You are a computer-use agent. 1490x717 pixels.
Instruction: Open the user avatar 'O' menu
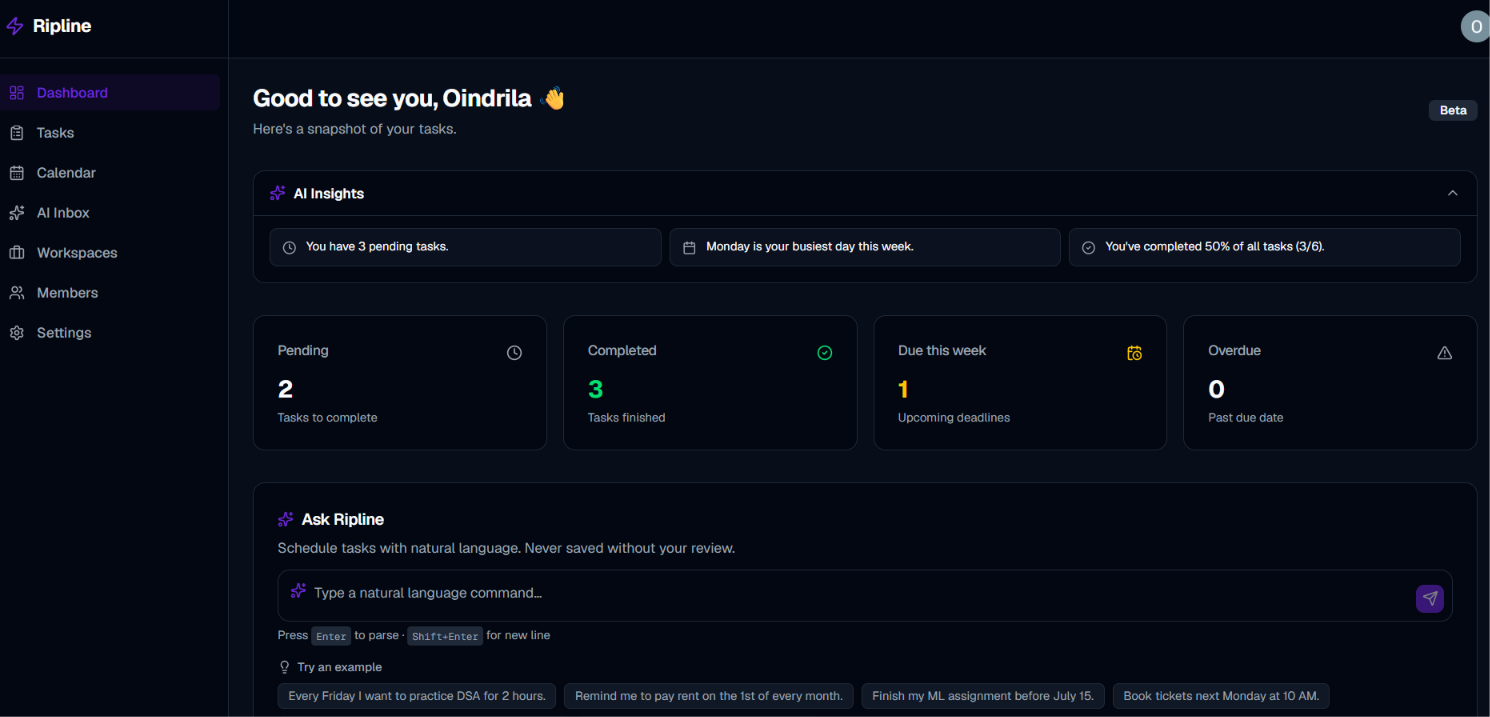[x=1475, y=27]
